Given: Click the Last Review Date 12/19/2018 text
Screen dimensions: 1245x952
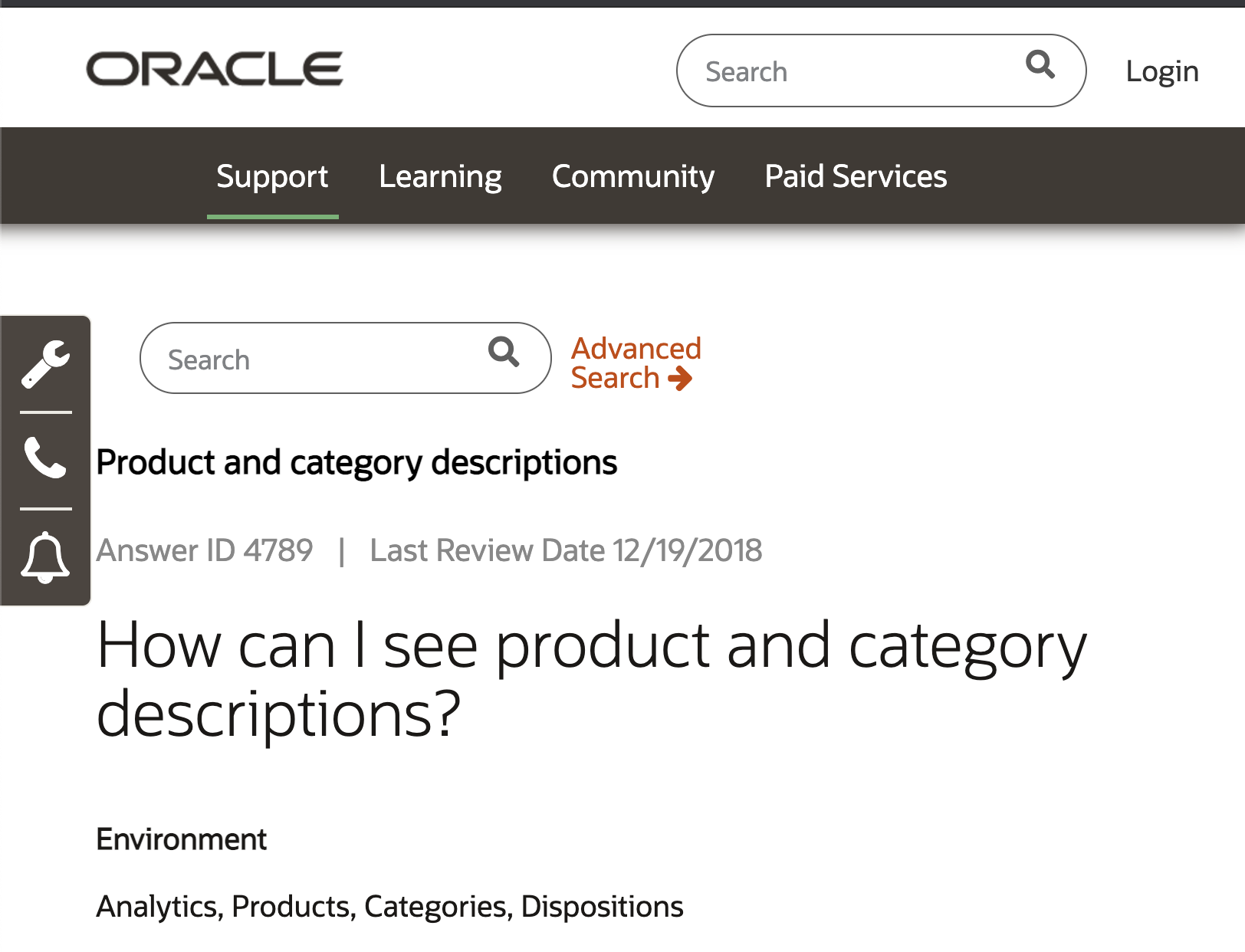Looking at the screenshot, I should click(566, 550).
